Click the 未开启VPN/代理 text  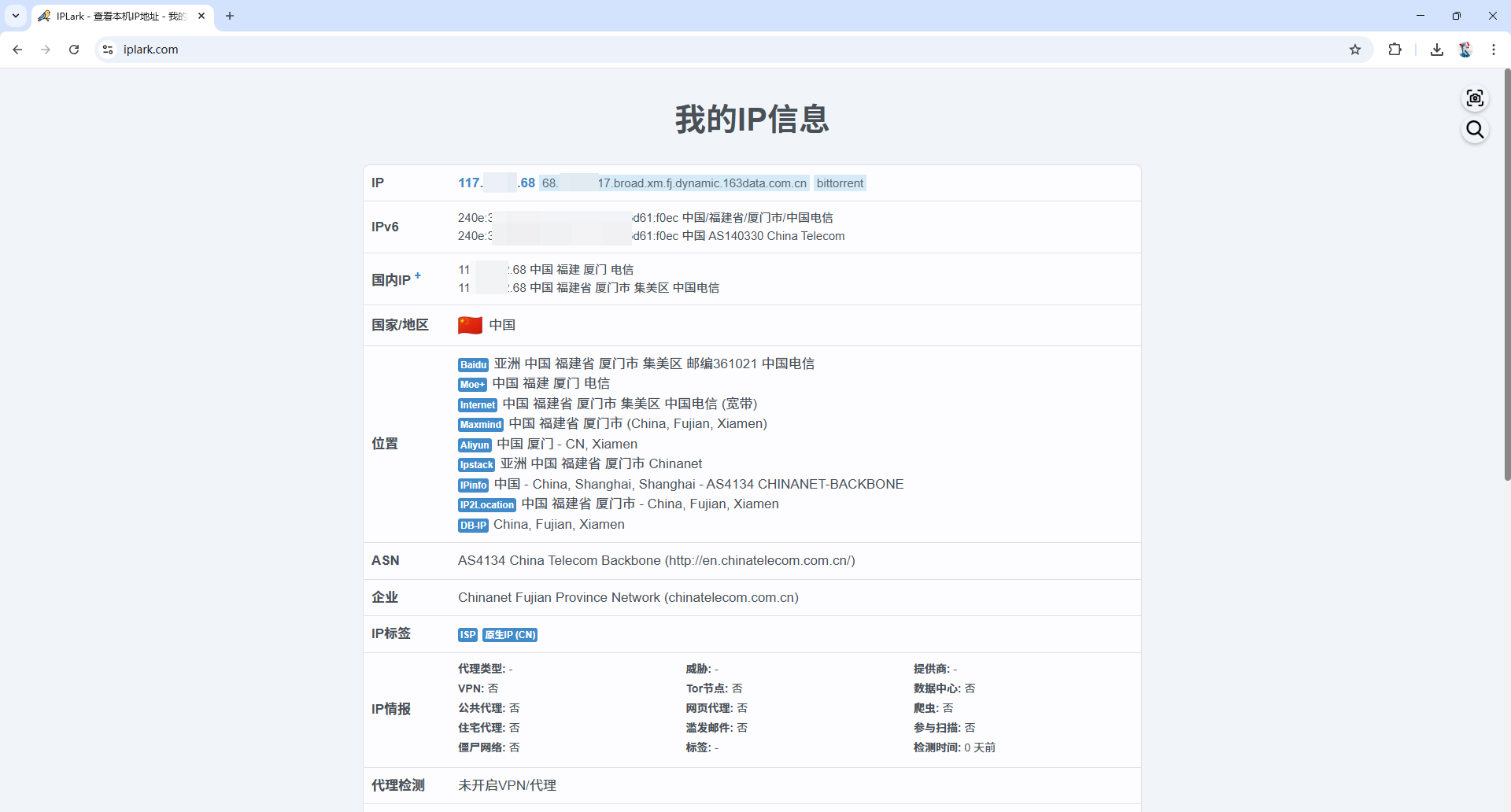(507, 785)
